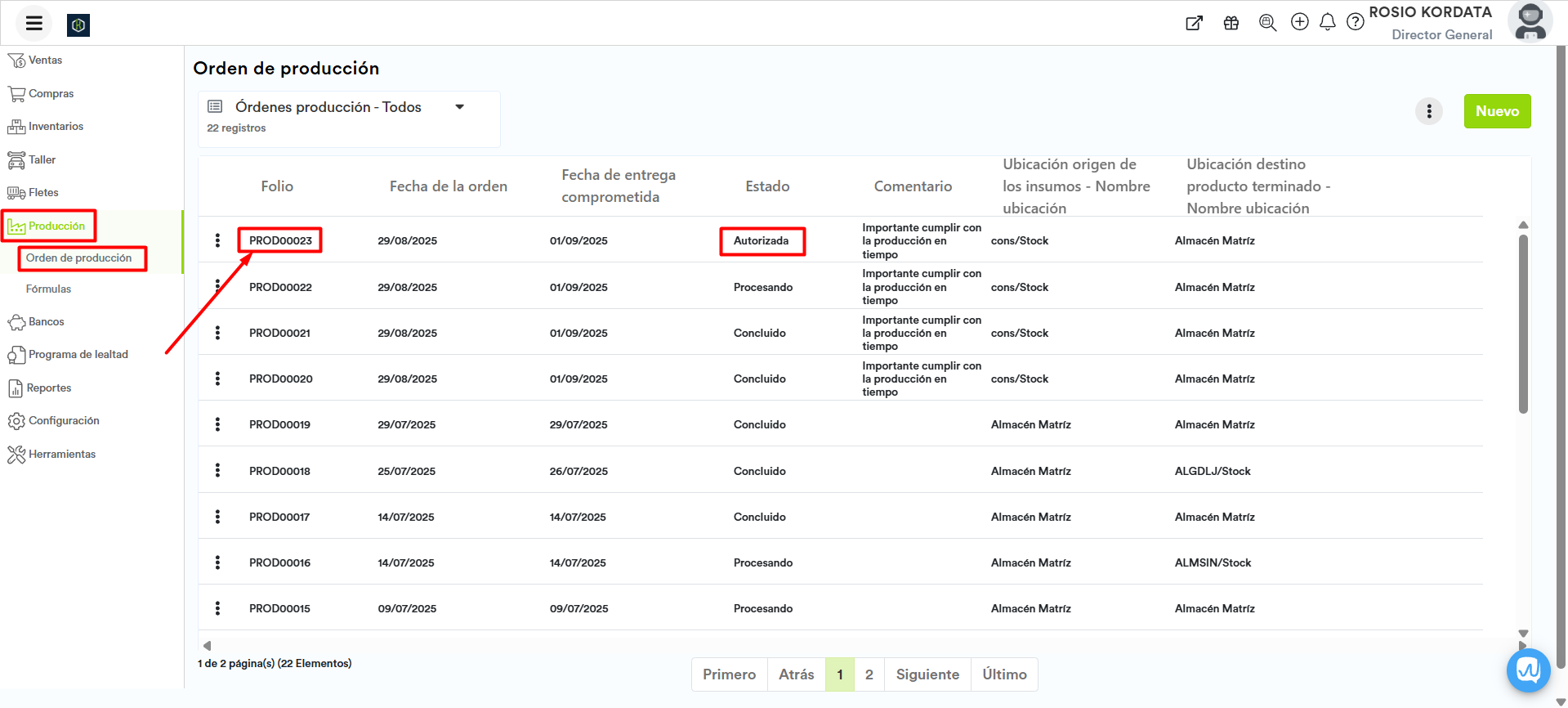Open the help question mark icon

pos(1355,22)
